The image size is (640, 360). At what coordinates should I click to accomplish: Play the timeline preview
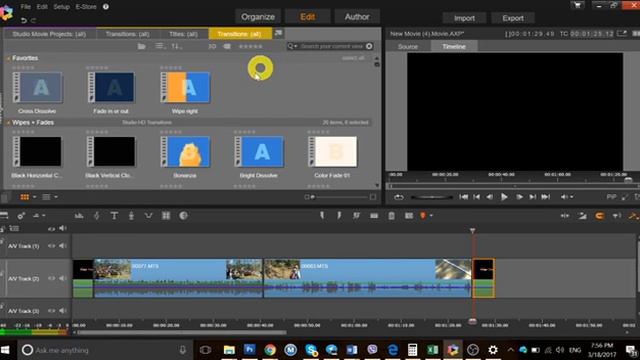[x=504, y=197]
